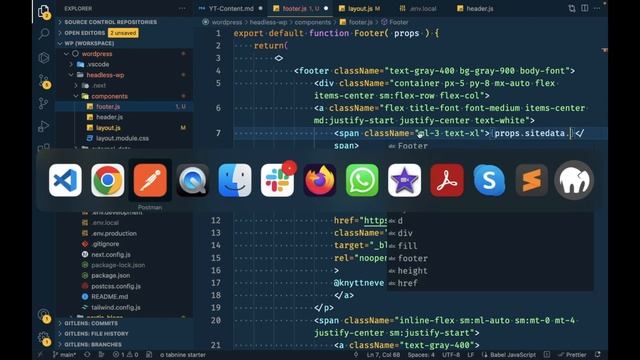Click tabnine starter in the status bar

point(182,355)
